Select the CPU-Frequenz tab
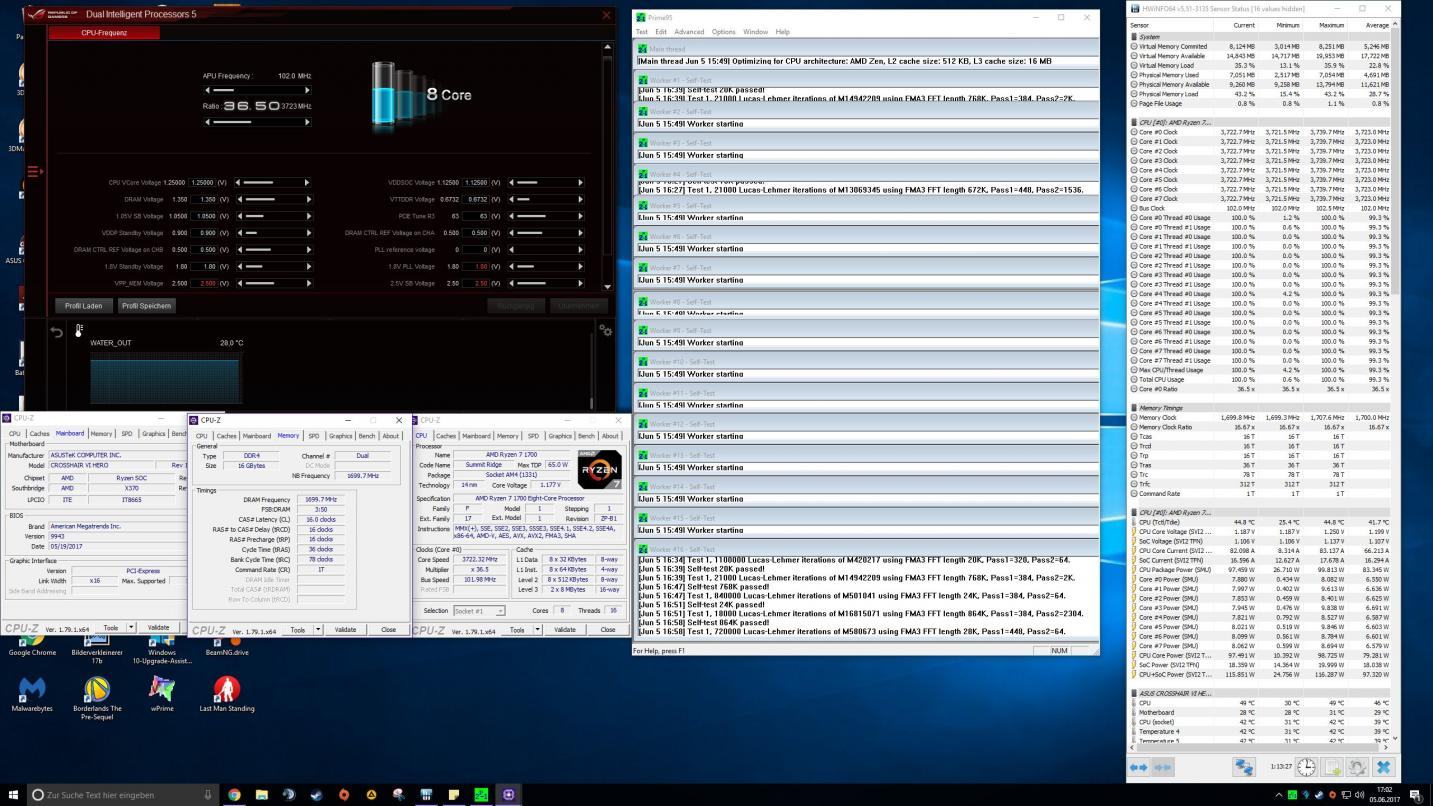Screen dimensions: 1433x806 (105, 33)
